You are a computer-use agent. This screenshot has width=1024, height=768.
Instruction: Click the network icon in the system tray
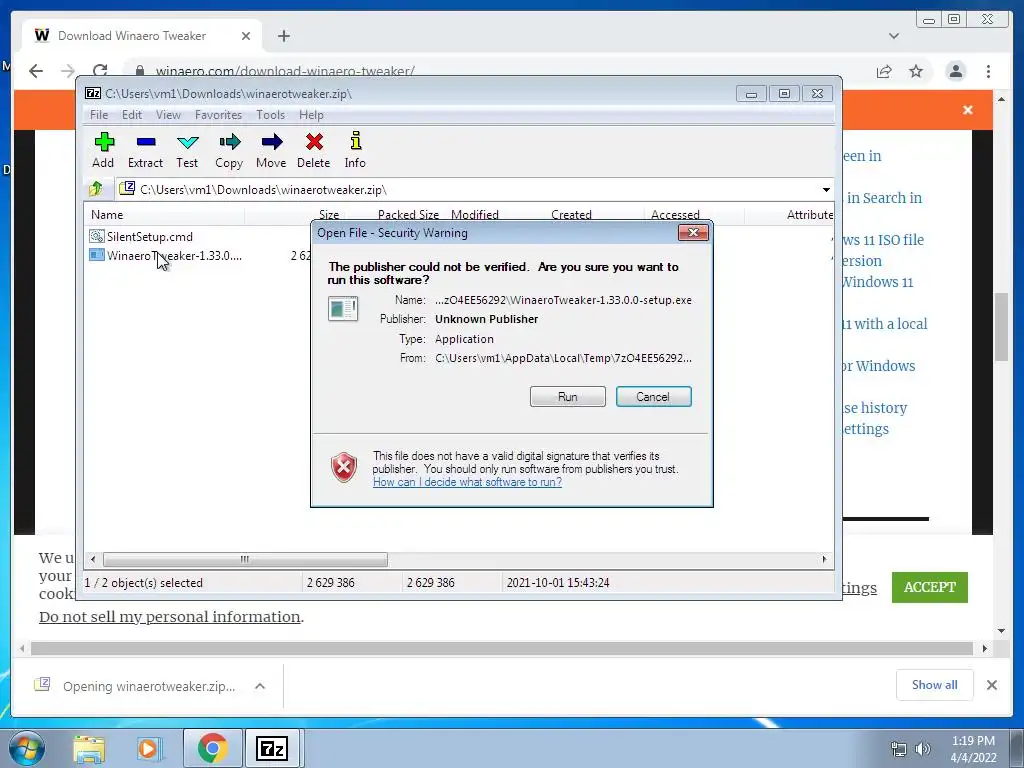click(x=899, y=749)
